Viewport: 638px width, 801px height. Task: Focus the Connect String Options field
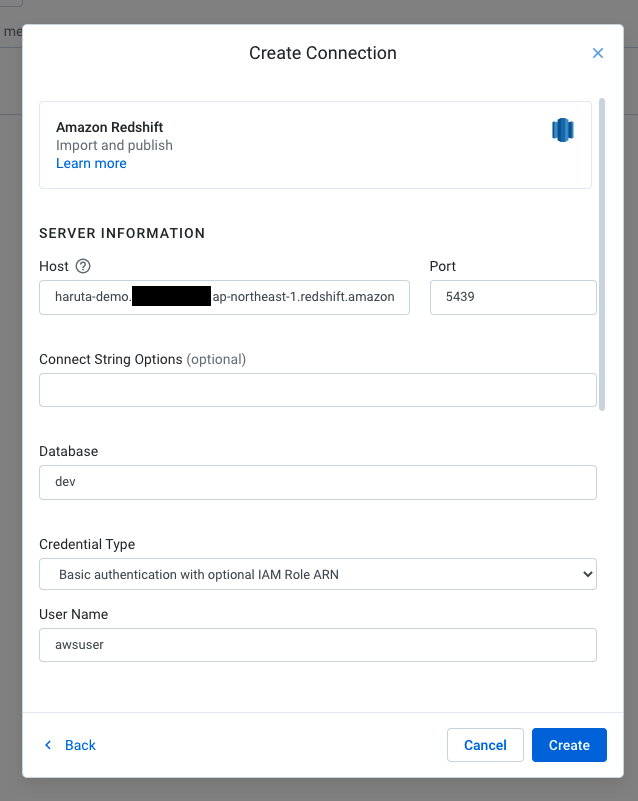[318, 390]
